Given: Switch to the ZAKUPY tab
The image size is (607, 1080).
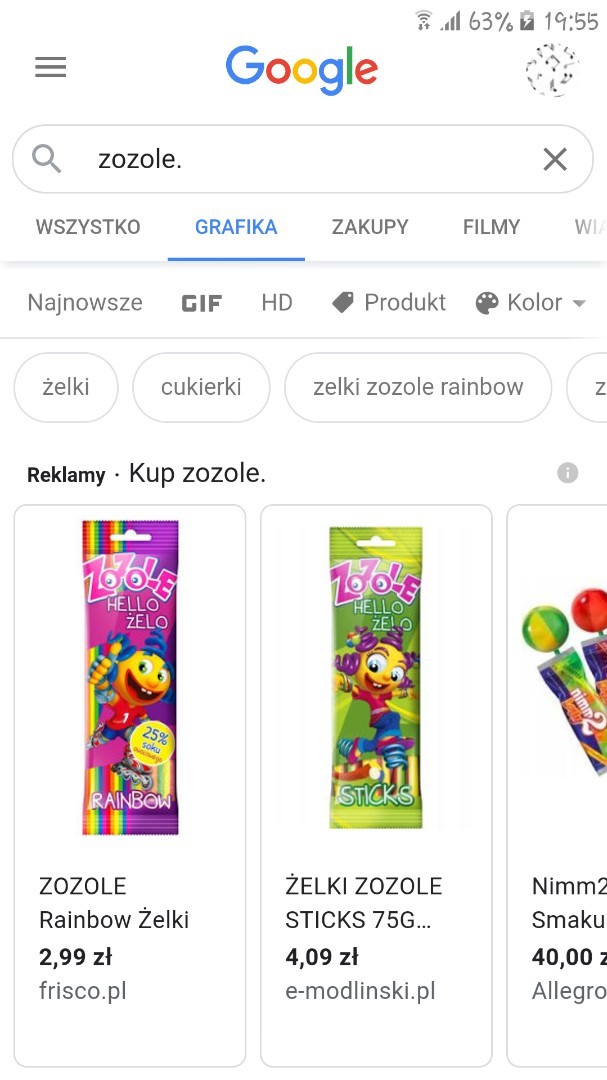Looking at the screenshot, I should [370, 227].
